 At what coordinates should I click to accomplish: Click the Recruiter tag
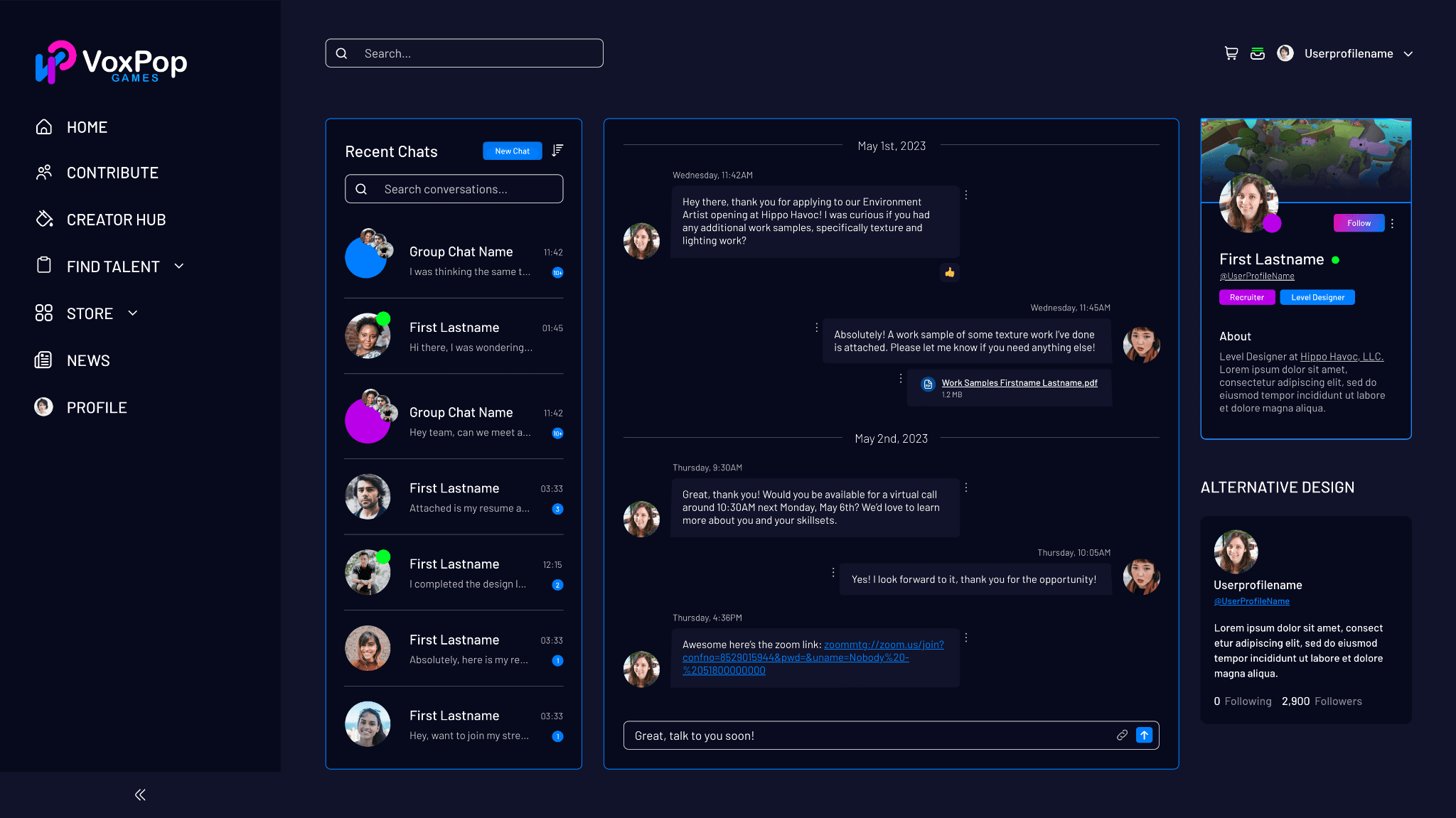(x=1247, y=297)
